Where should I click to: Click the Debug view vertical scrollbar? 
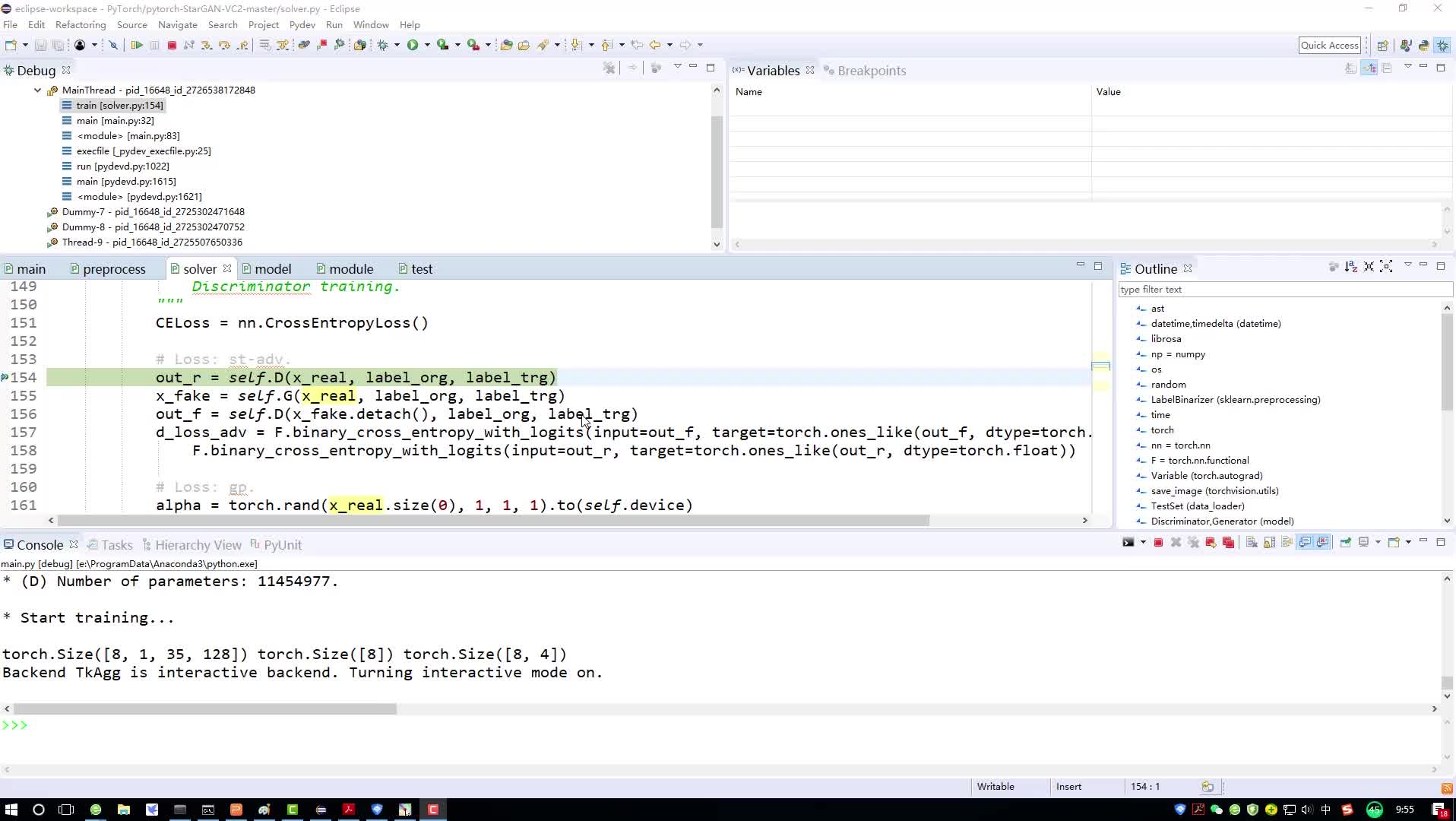click(x=717, y=171)
